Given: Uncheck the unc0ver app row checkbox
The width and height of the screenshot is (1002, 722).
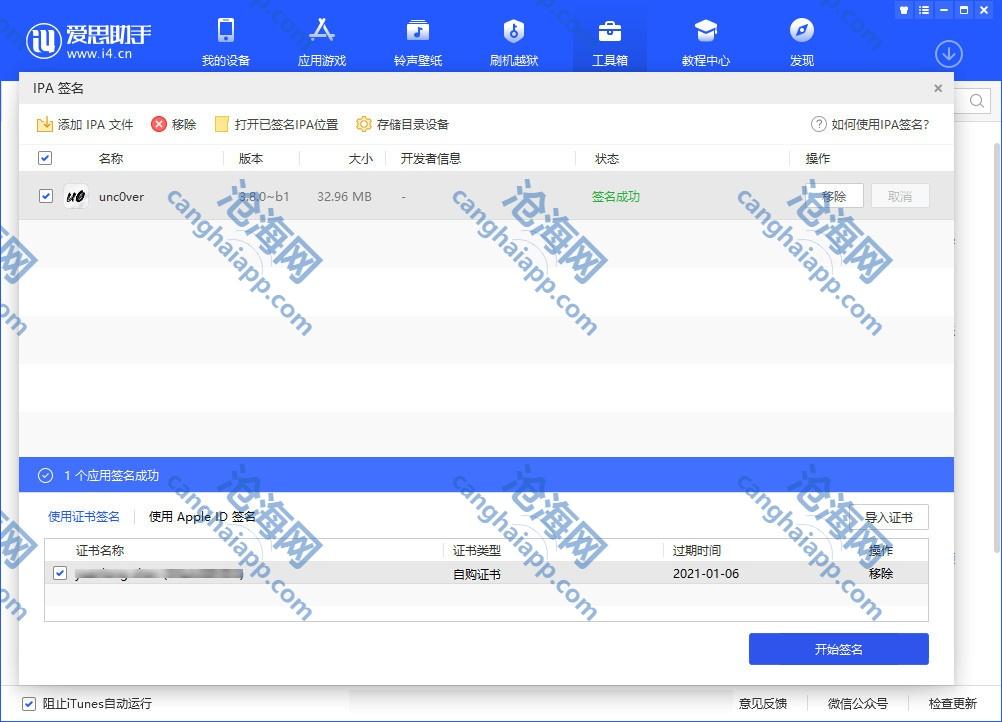Looking at the screenshot, I should [x=45, y=196].
